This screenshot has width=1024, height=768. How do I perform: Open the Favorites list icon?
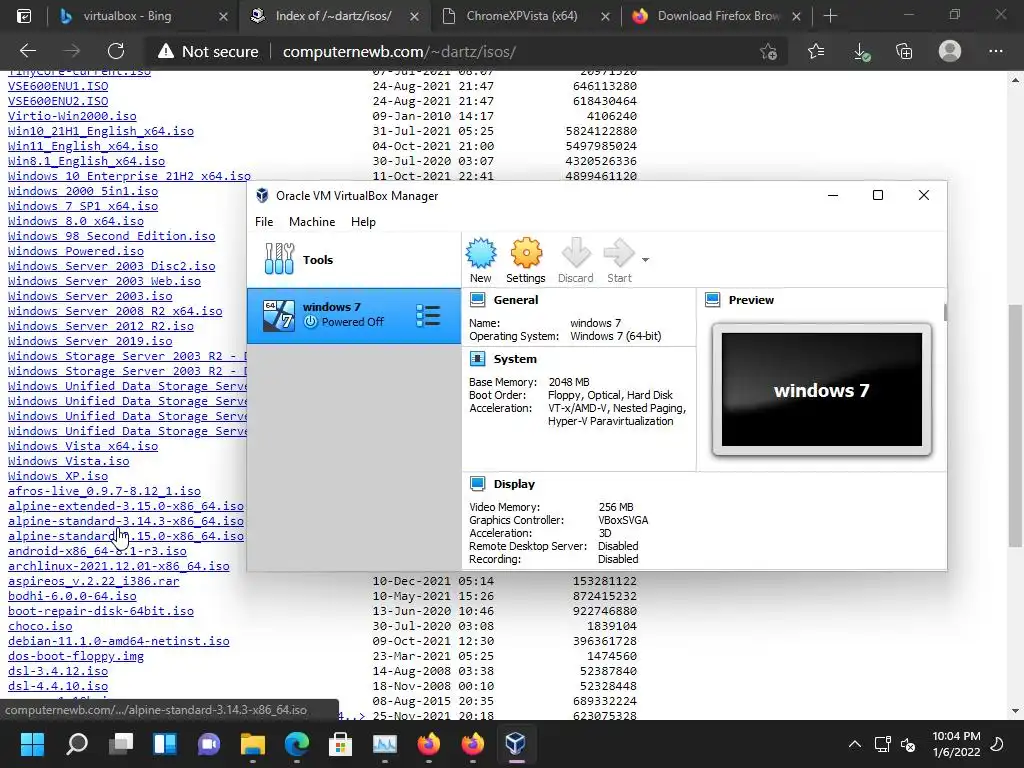coord(816,51)
